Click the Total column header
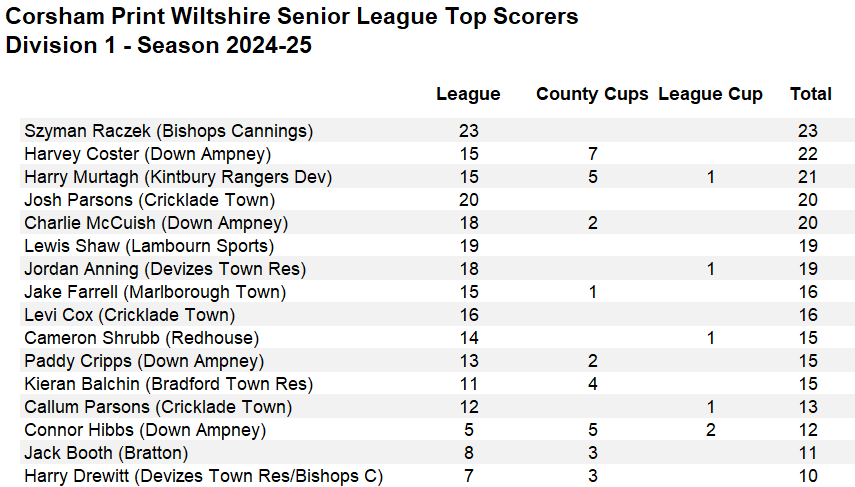This screenshot has width=855, height=487. (x=810, y=94)
